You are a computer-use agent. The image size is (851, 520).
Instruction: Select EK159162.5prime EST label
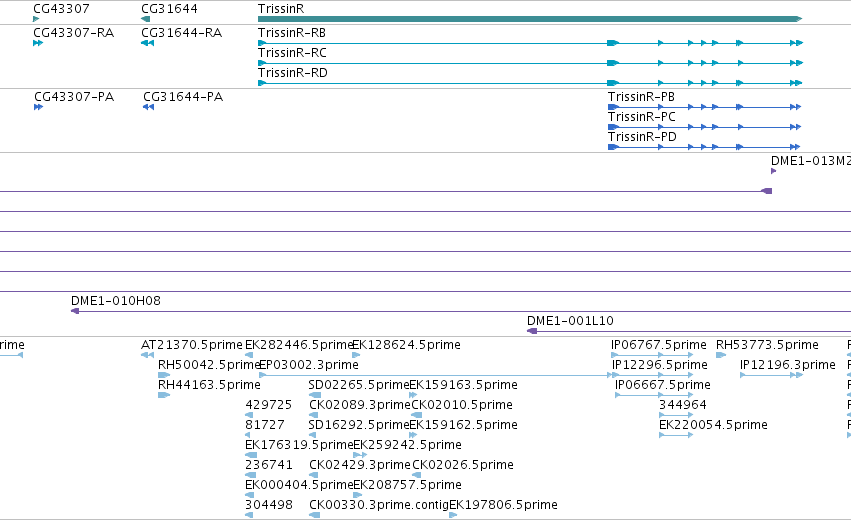click(x=463, y=426)
